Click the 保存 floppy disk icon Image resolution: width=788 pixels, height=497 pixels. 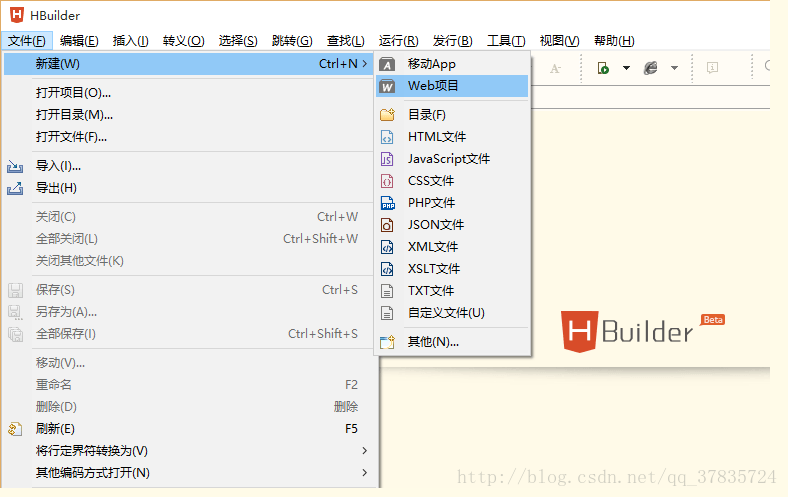click(16, 290)
